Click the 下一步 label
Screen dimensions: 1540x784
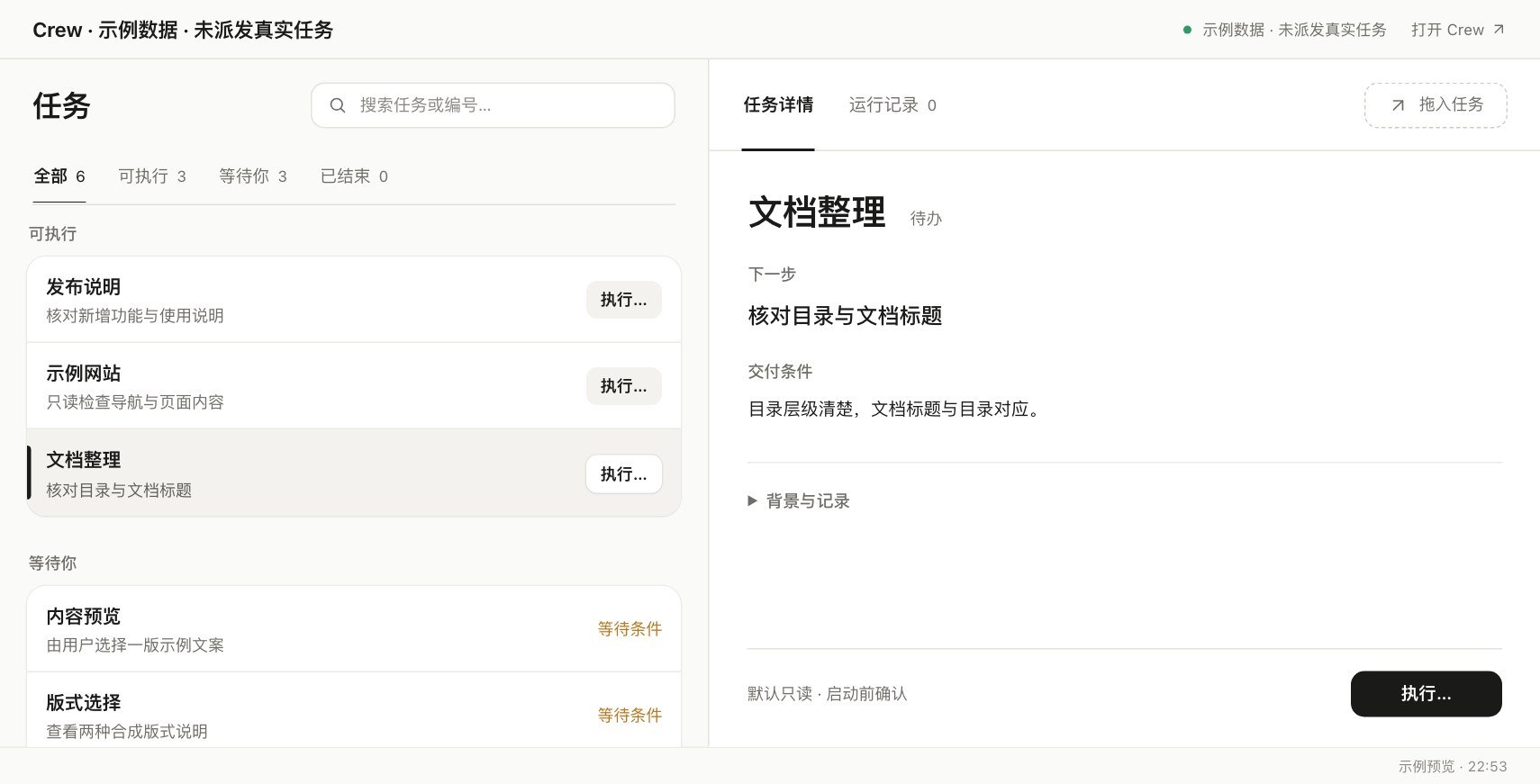(x=772, y=275)
